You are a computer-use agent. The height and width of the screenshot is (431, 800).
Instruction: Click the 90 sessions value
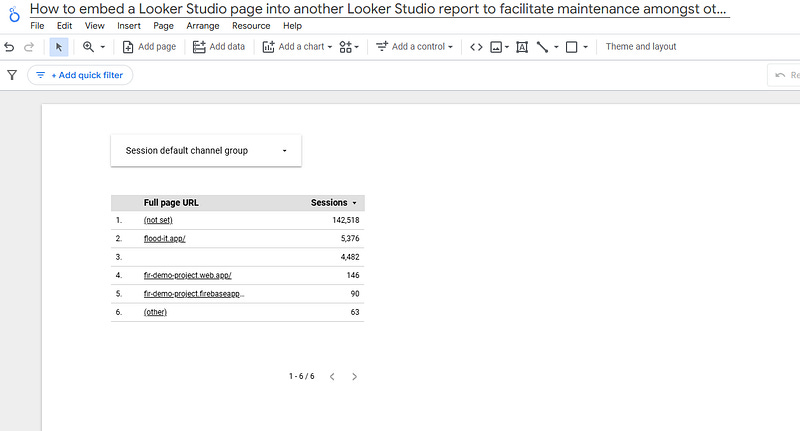(x=355, y=293)
